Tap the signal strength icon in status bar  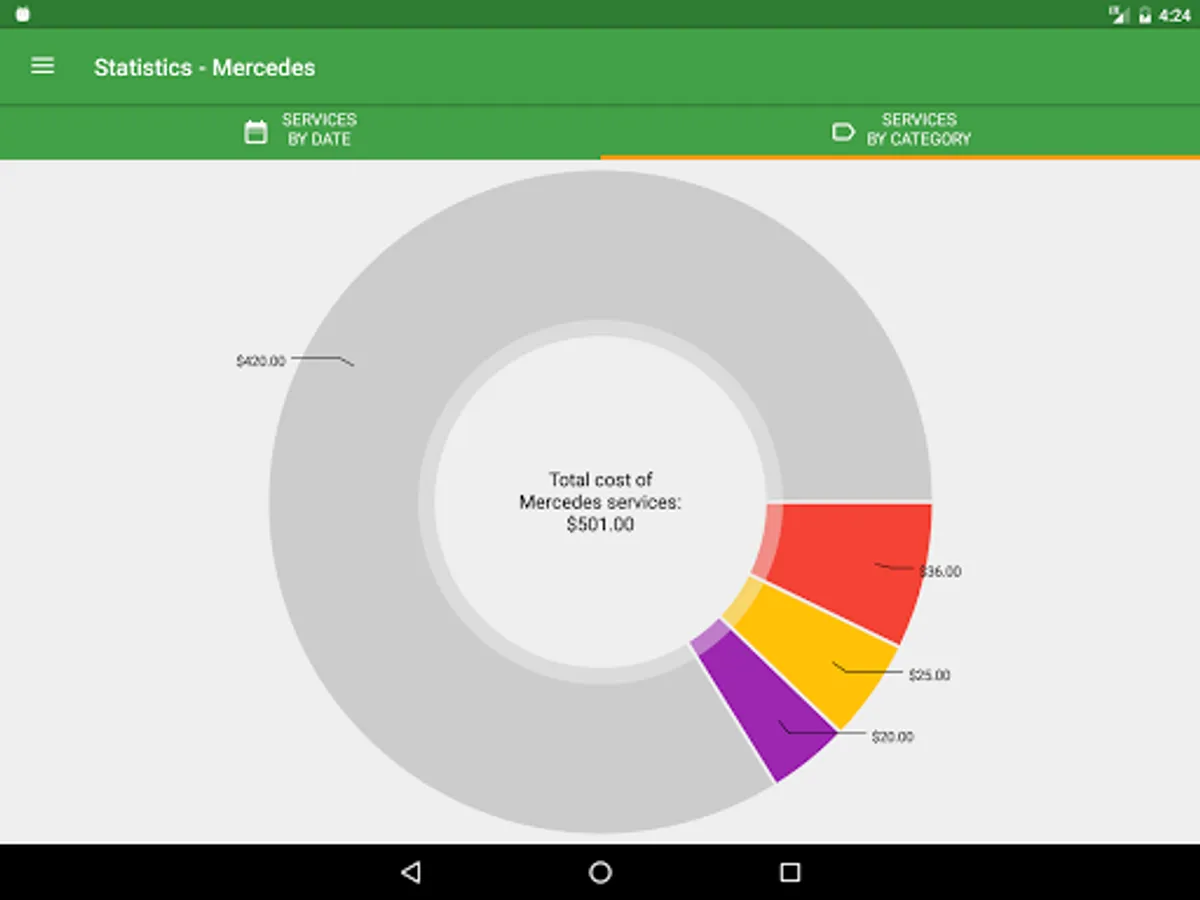[1119, 15]
